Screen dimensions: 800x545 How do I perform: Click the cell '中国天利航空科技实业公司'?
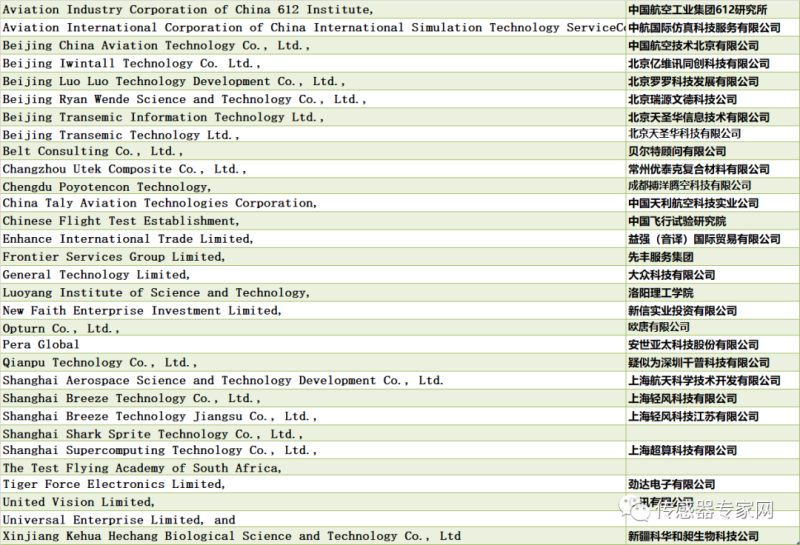click(711, 203)
